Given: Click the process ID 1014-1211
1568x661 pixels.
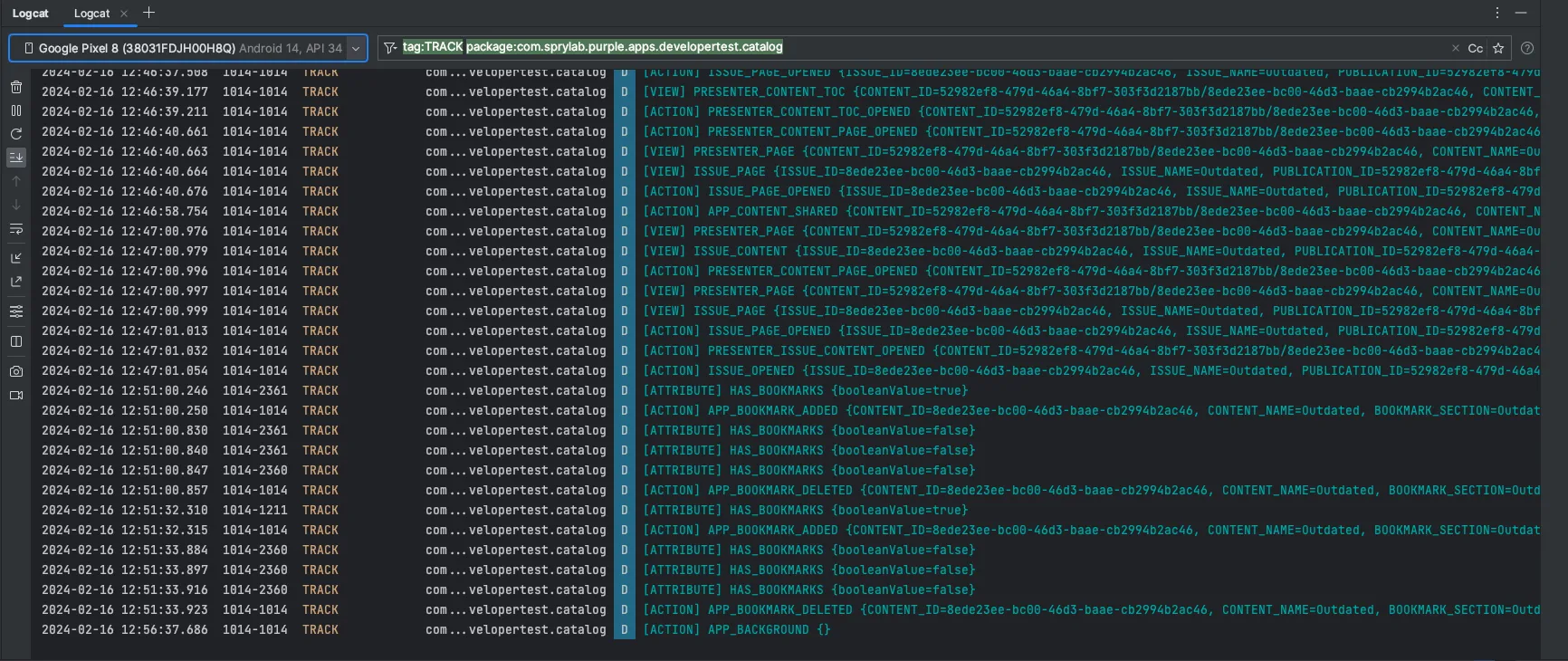Looking at the screenshot, I should pos(255,510).
